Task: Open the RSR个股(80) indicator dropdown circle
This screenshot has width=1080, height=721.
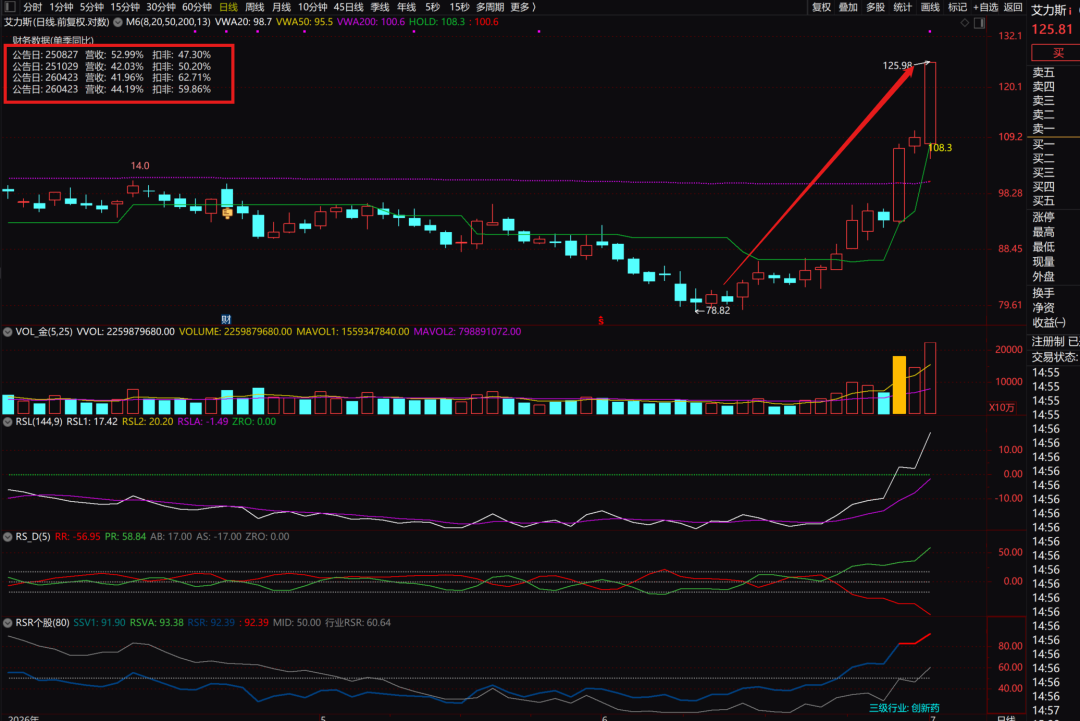Action: (8, 623)
